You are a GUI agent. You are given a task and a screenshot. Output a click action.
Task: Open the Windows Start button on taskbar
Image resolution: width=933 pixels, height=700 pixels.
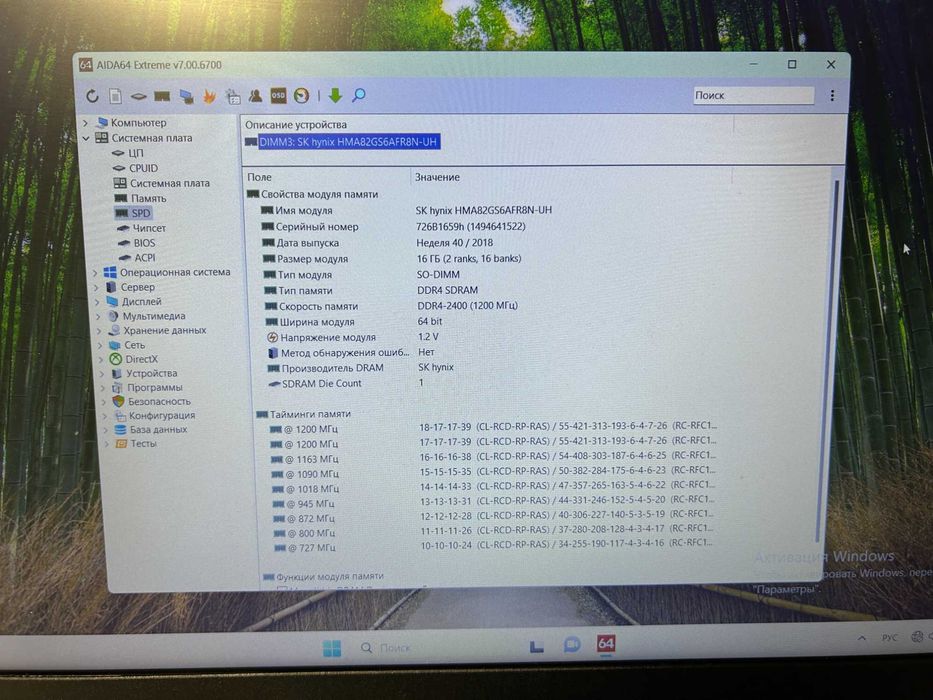point(332,648)
